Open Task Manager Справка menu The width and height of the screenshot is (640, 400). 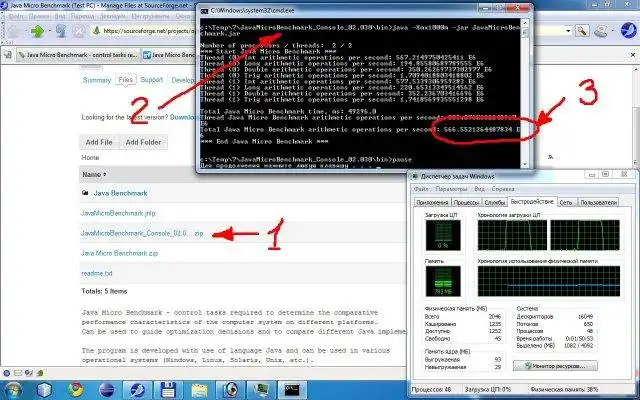[x=502, y=189]
